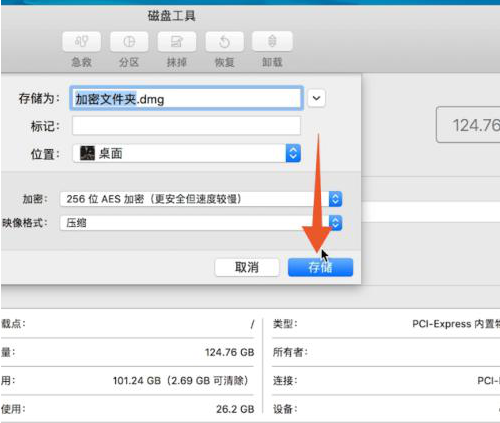
Task: Click the 124.76 capacity box
Action: 468,125
